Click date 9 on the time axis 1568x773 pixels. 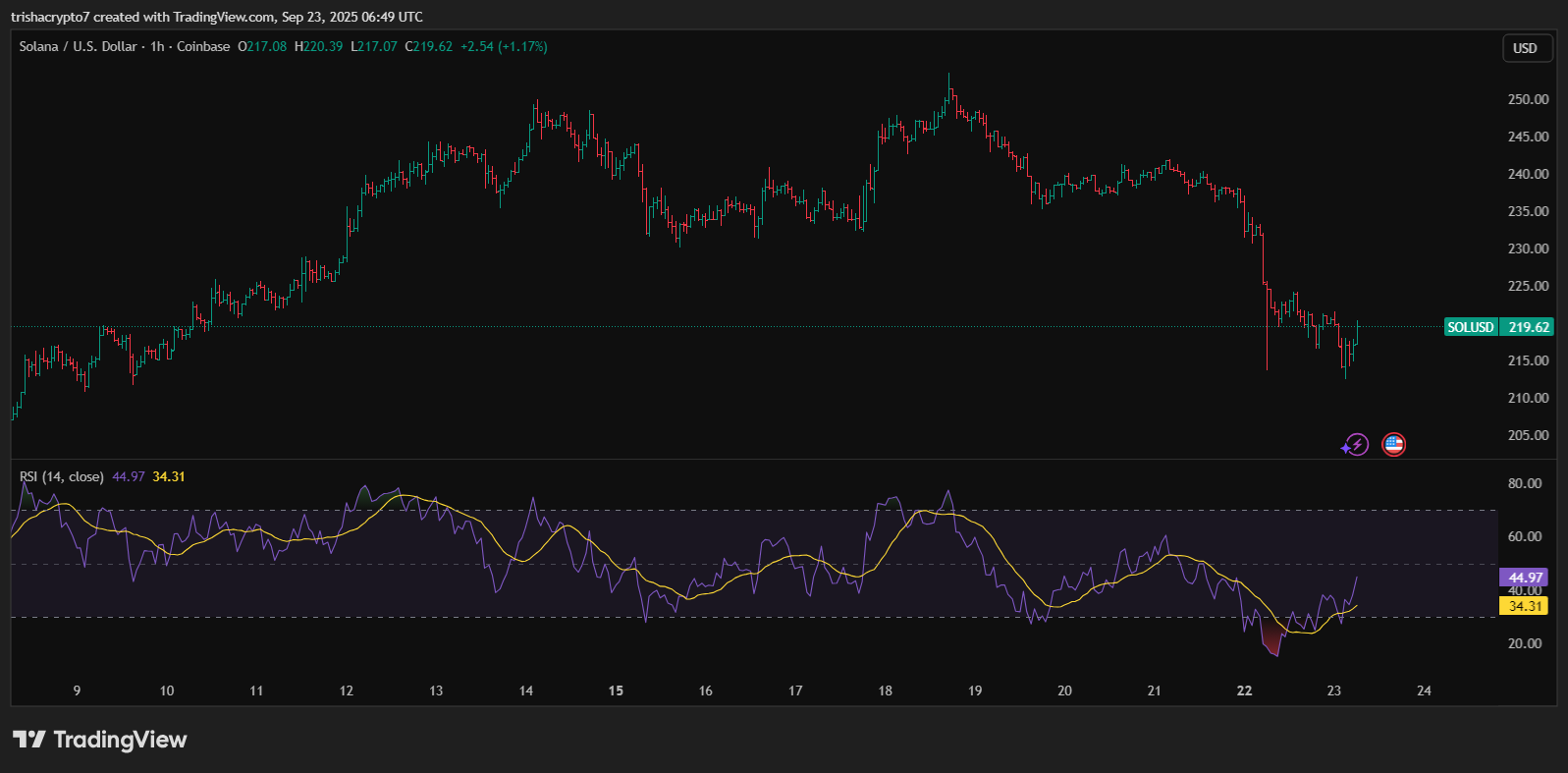[77, 690]
